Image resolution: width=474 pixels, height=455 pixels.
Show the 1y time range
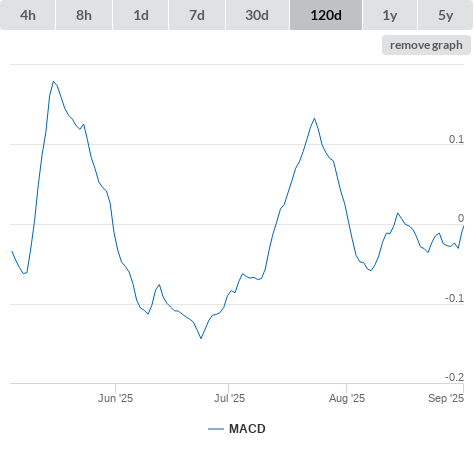[x=390, y=15]
